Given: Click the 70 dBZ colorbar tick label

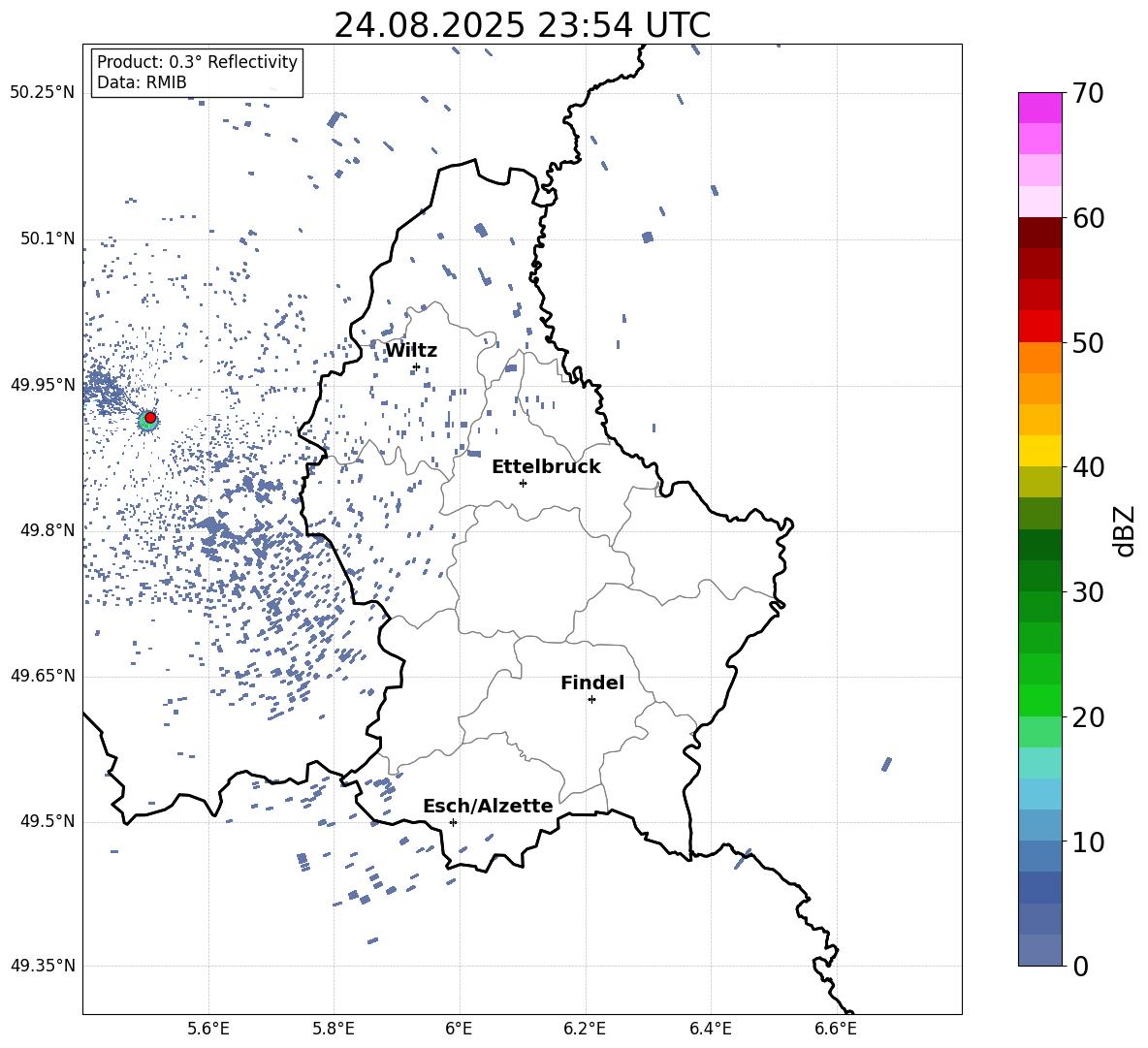Looking at the screenshot, I should pos(1088,93).
